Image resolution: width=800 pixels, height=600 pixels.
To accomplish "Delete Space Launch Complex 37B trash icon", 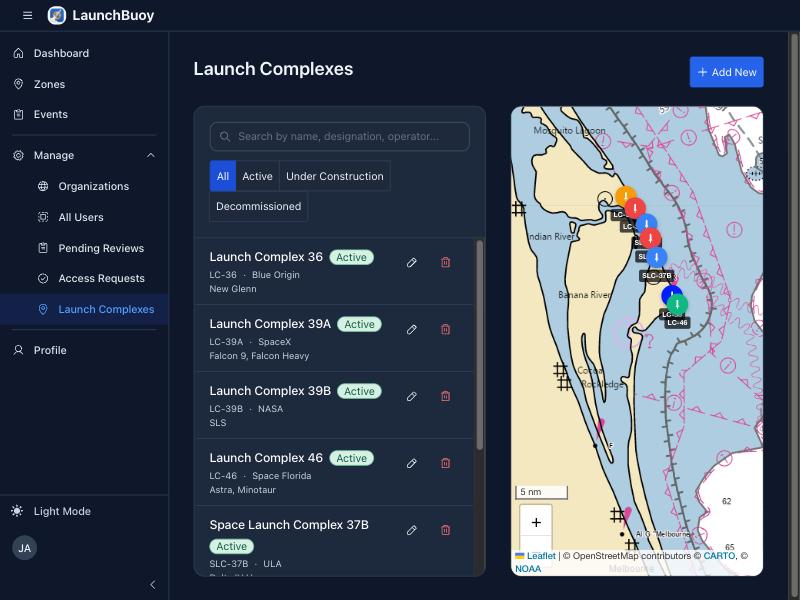I will 445,530.
